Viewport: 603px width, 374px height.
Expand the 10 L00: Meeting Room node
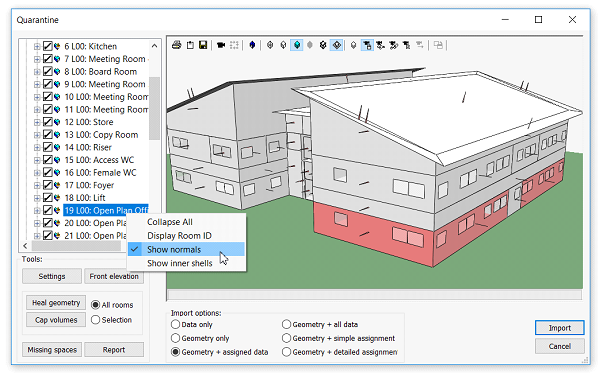[37, 97]
